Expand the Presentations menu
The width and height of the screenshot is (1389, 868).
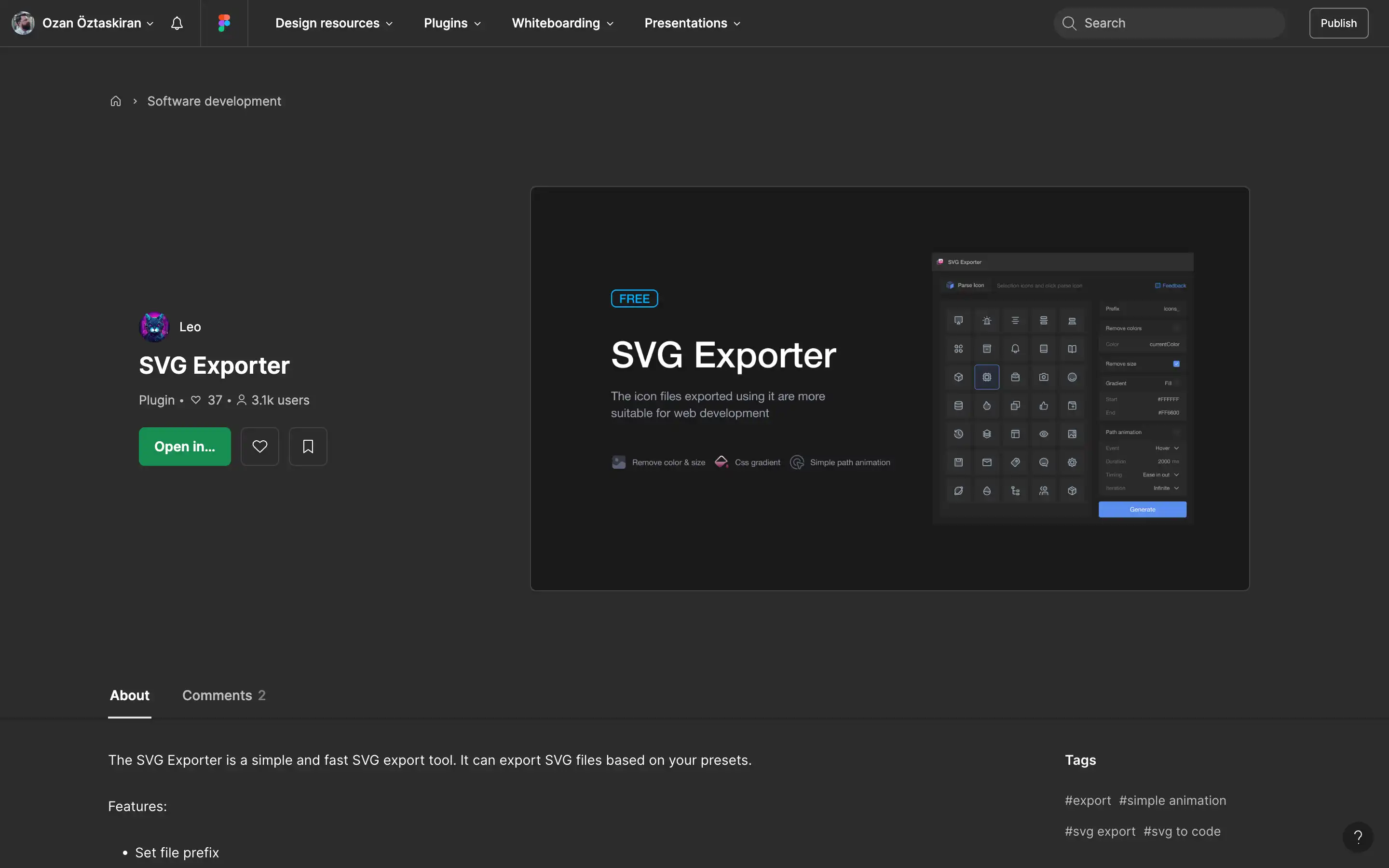692,23
